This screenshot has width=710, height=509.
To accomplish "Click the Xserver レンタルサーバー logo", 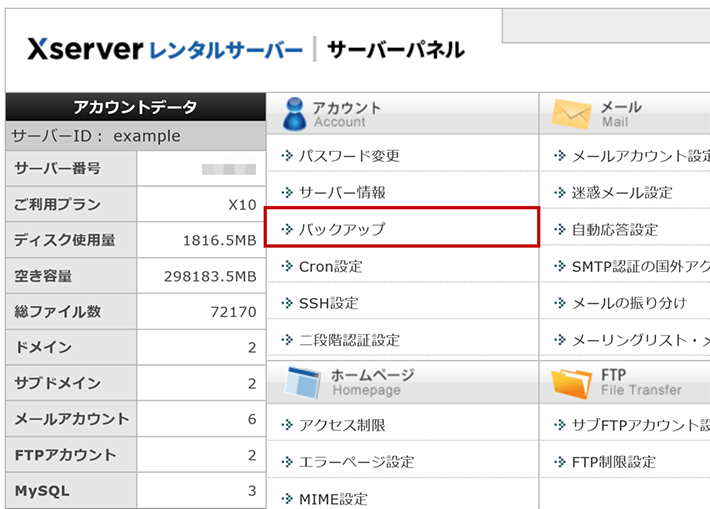I will (x=165, y=49).
